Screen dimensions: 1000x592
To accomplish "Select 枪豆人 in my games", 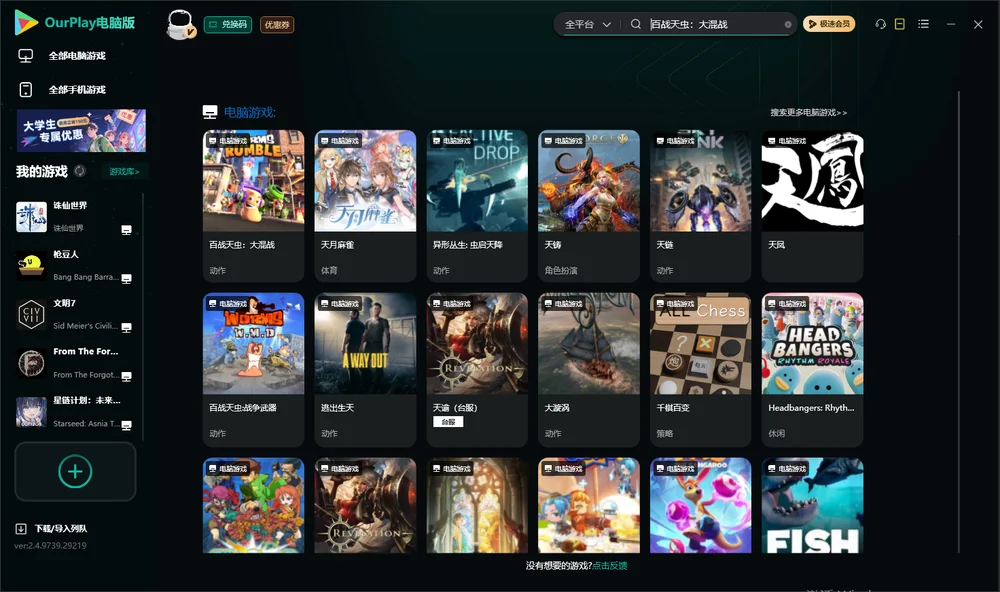I will pos(75,265).
